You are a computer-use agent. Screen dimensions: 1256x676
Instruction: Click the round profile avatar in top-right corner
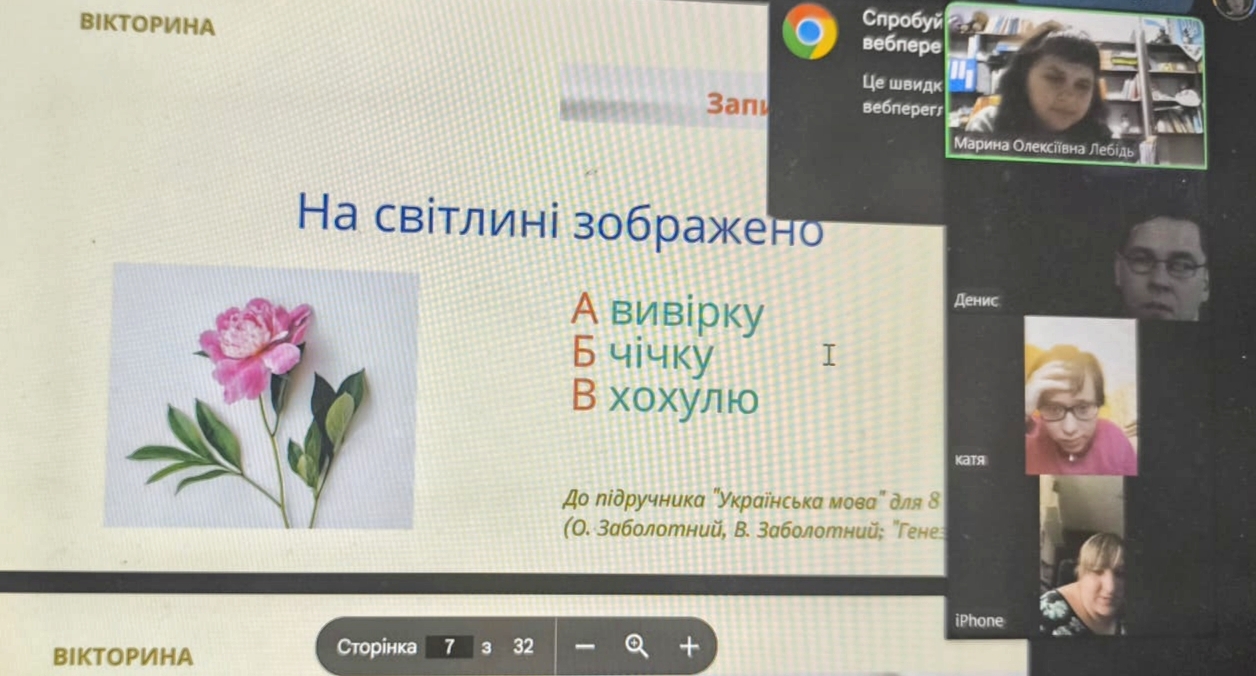click(1238, 6)
